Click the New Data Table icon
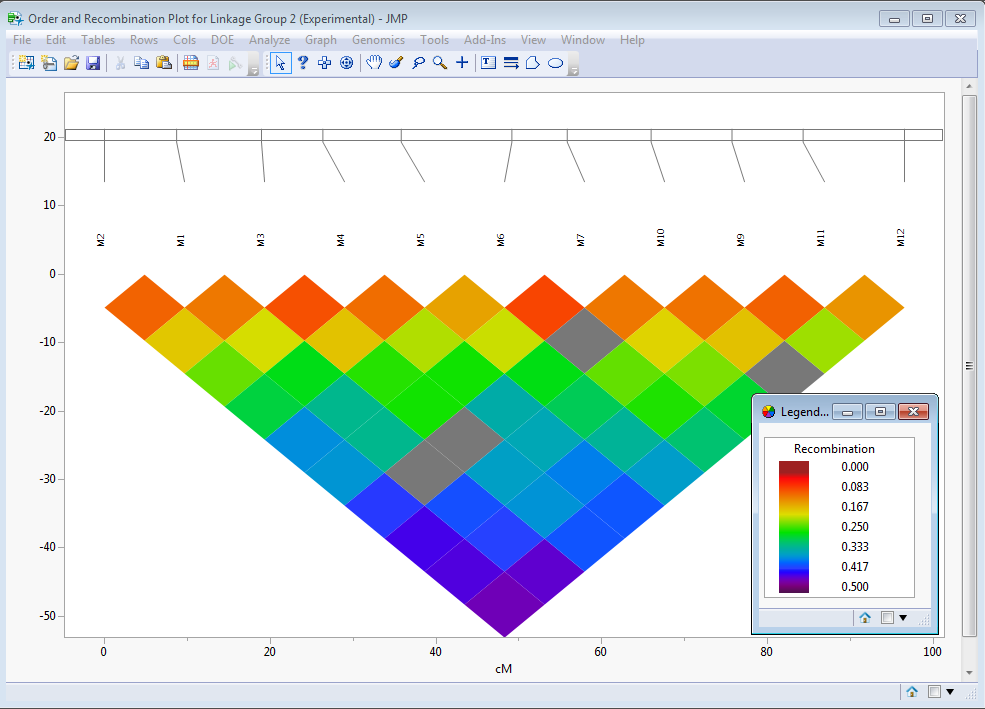The image size is (985, 709). [26, 63]
